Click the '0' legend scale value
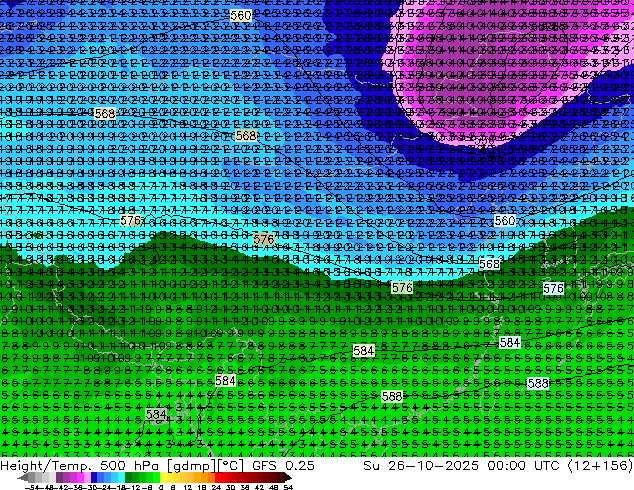This screenshot has height=490, width=634. click(161, 488)
